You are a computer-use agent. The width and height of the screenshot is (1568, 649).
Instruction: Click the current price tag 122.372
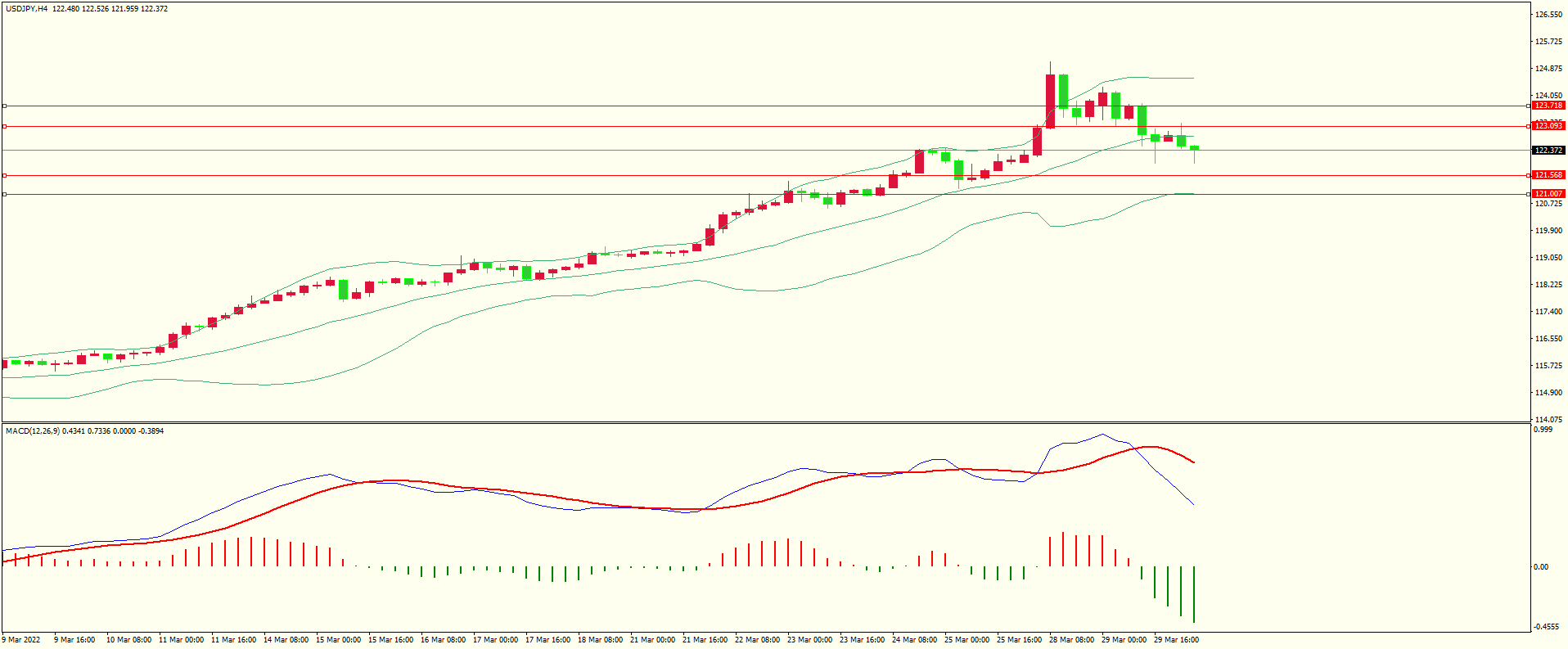[x=1548, y=151]
